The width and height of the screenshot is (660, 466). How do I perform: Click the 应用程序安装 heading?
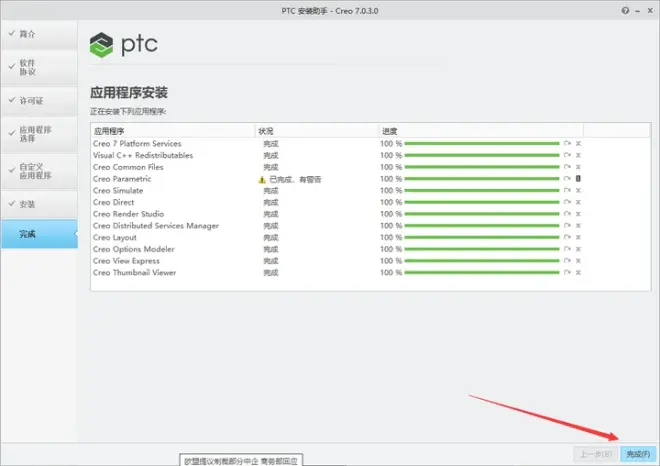[129, 93]
